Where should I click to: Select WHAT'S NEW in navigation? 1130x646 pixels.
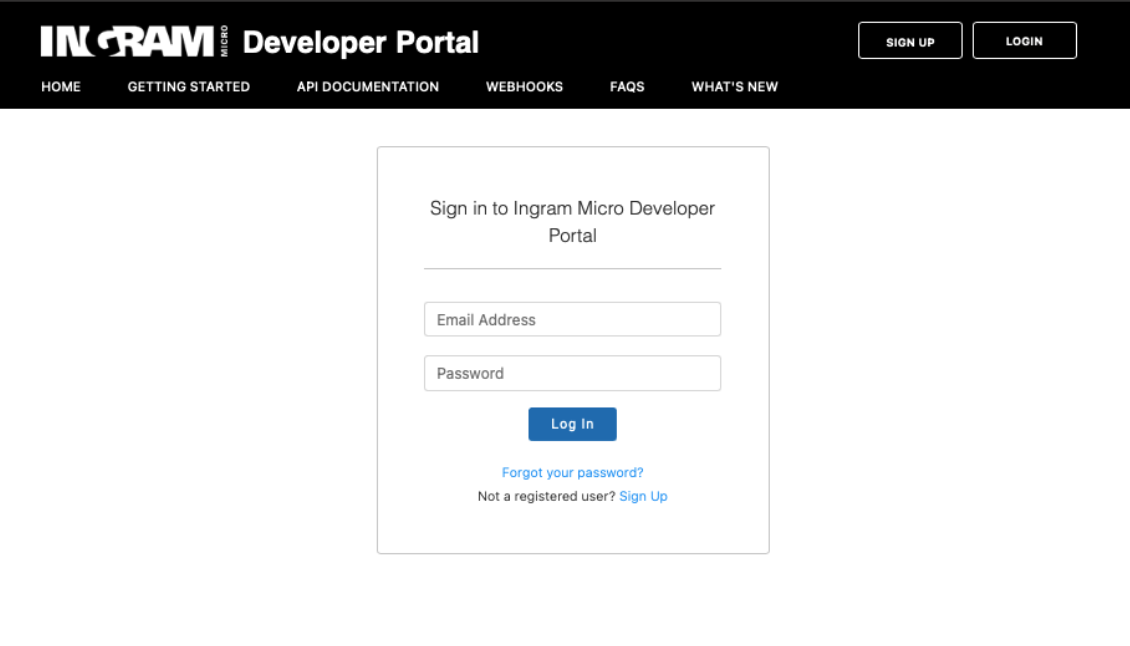pos(734,87)
